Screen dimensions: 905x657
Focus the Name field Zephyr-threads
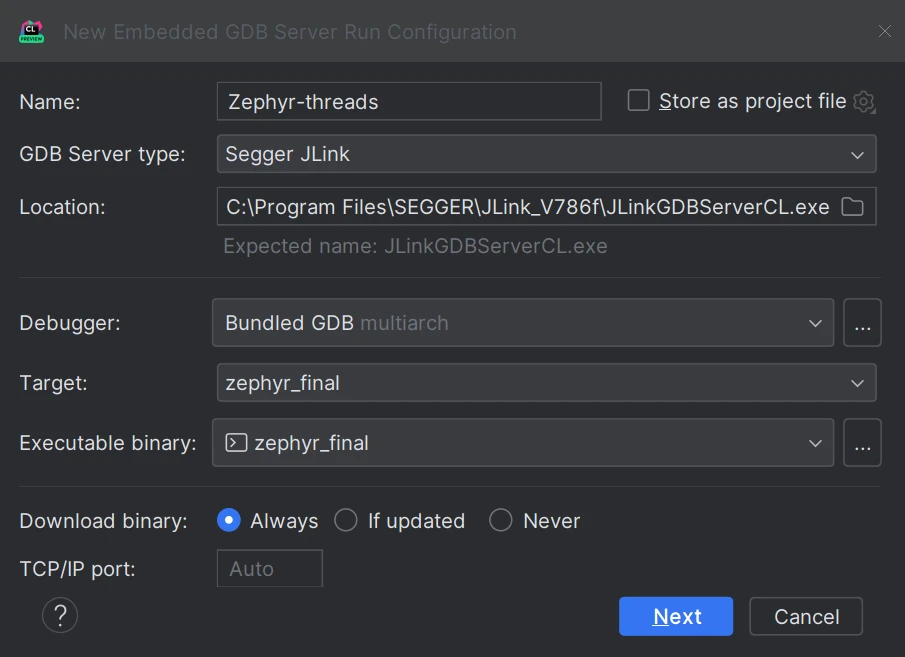tap(408, 102)
